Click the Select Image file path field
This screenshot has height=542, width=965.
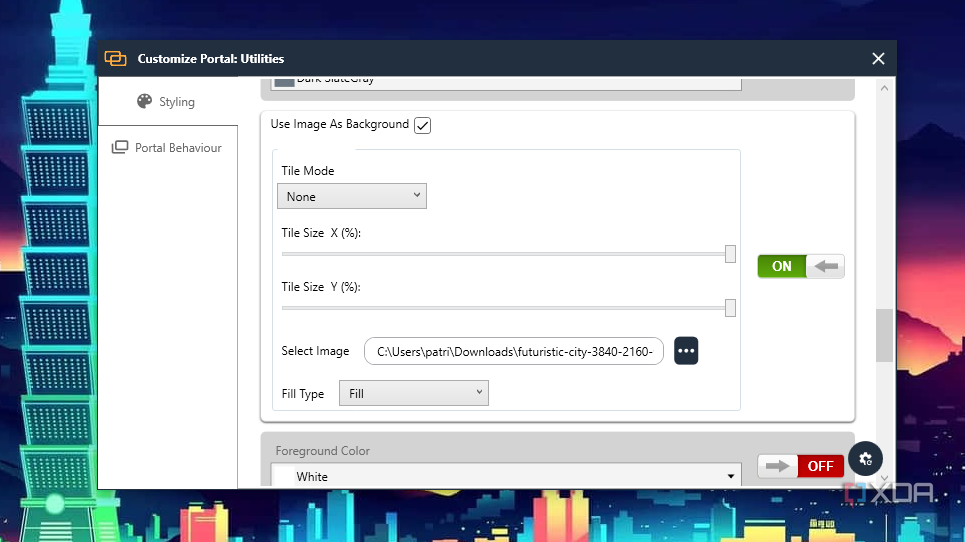tap(514, 352)
